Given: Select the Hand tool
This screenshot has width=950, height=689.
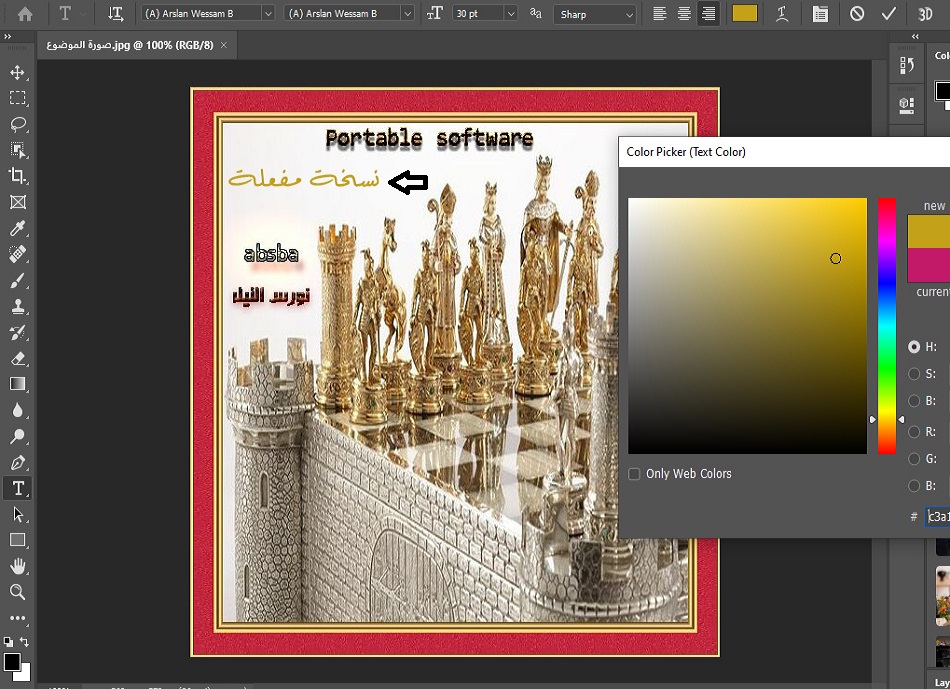Looking at the screenshot, I should coord(17,566).
